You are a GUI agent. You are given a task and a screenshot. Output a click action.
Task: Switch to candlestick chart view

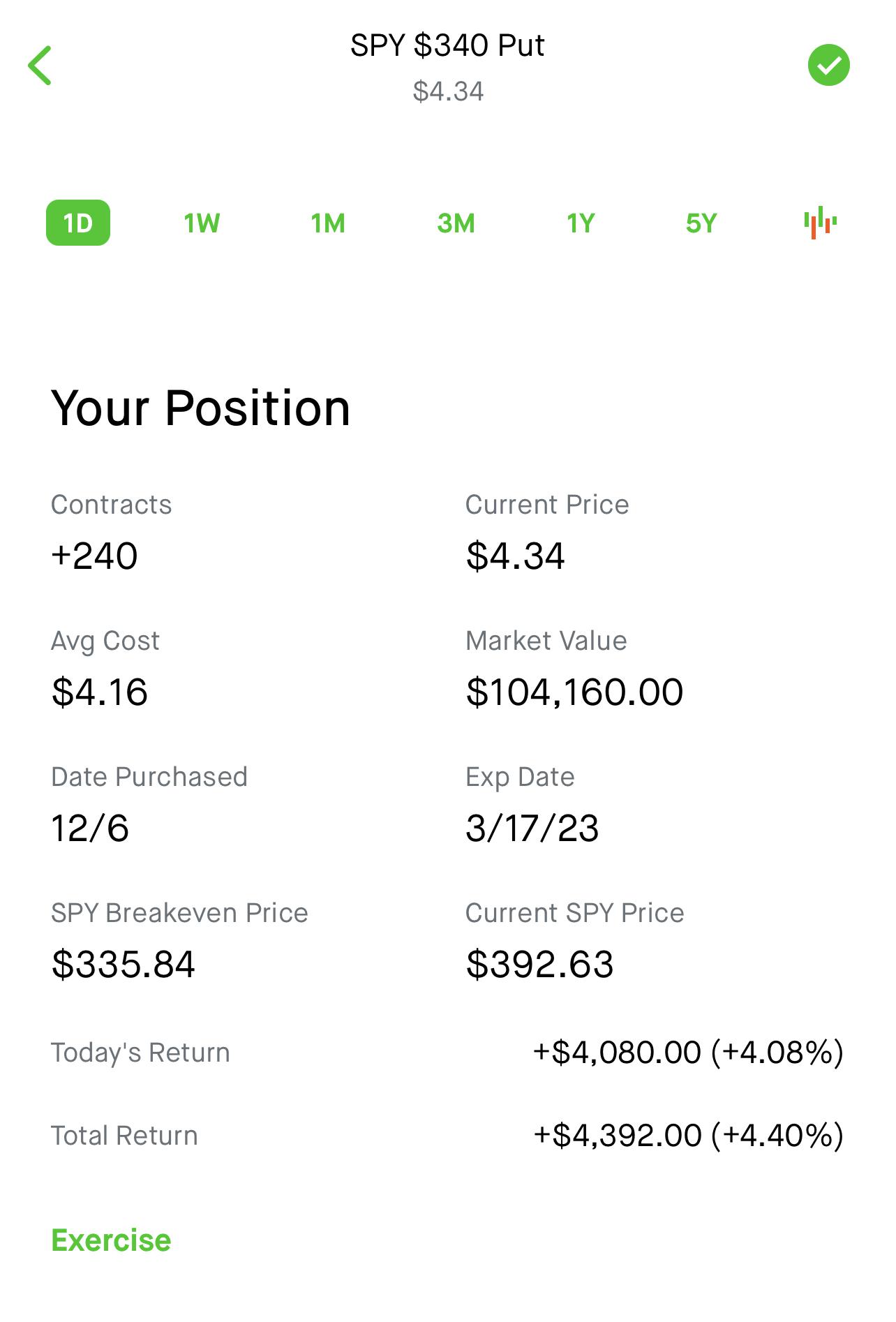click(820, 223)
